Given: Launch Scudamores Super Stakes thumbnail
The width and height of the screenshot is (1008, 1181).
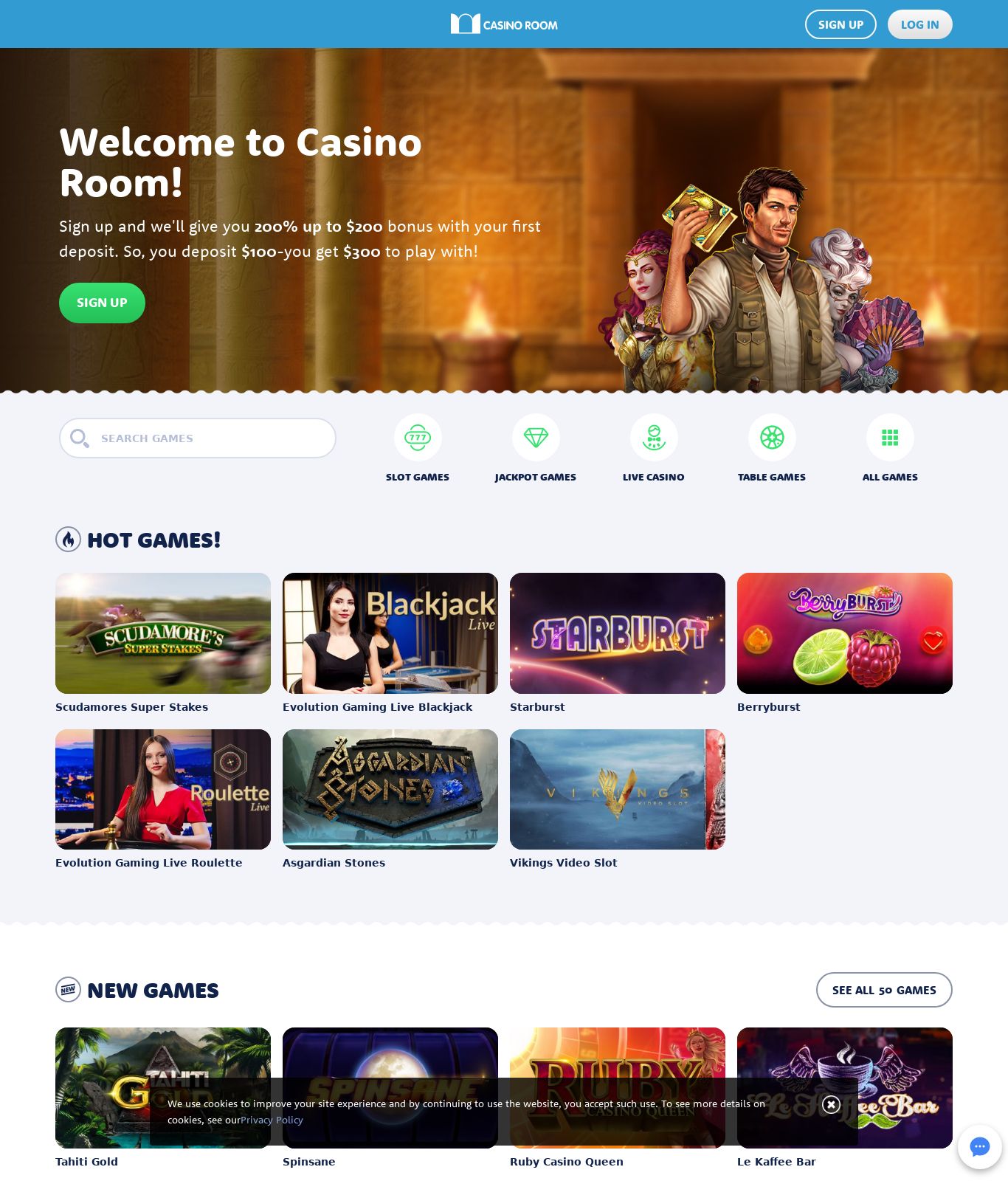Looking at the screenshot, I should [x=163, y=633].
